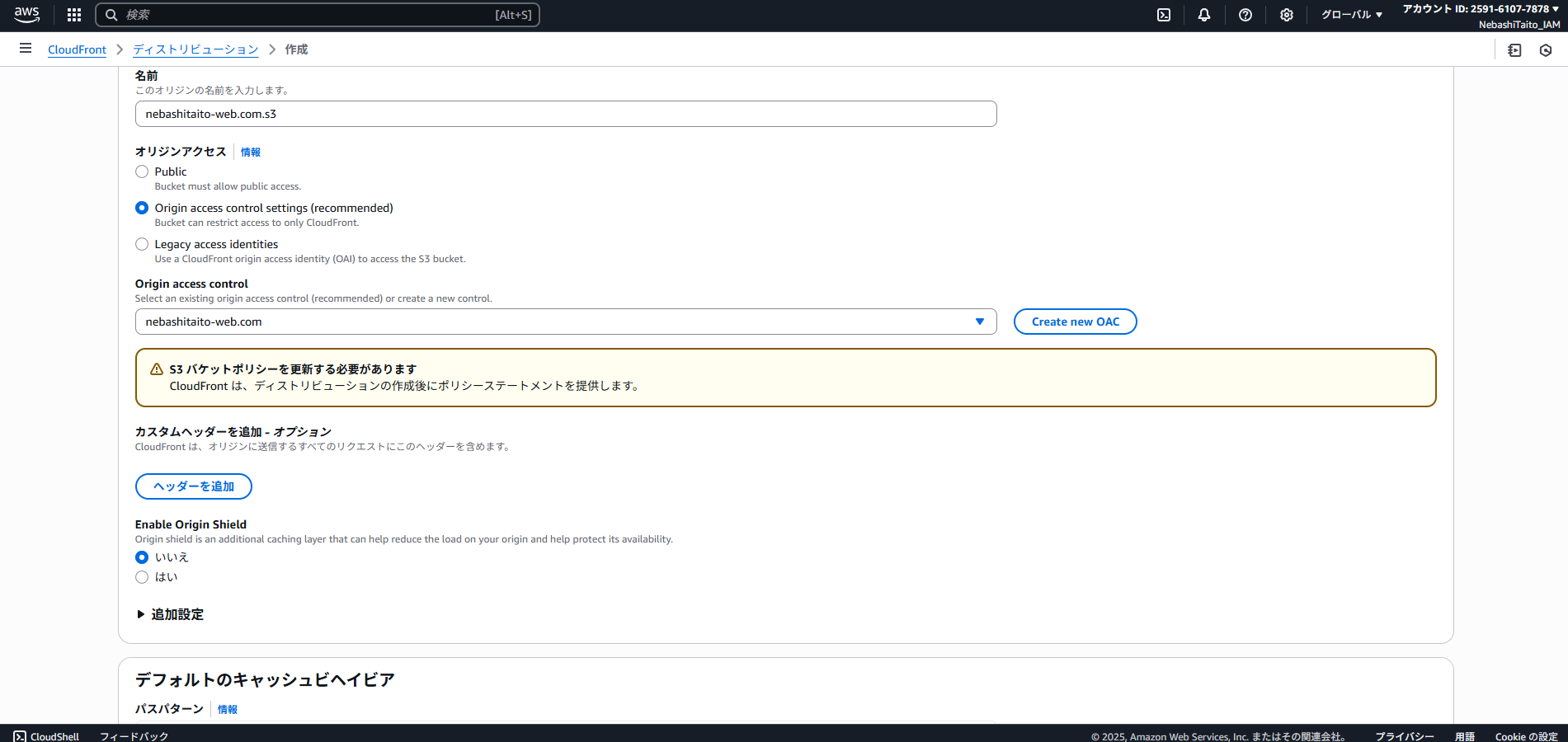Open the AWS services grid menu

pos(74,15)
